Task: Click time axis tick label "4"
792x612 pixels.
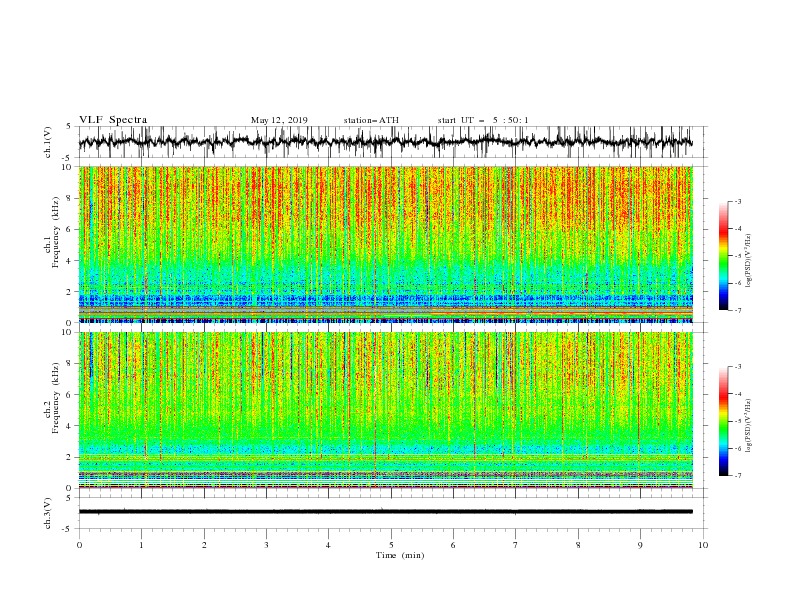Action: (328, 545)
